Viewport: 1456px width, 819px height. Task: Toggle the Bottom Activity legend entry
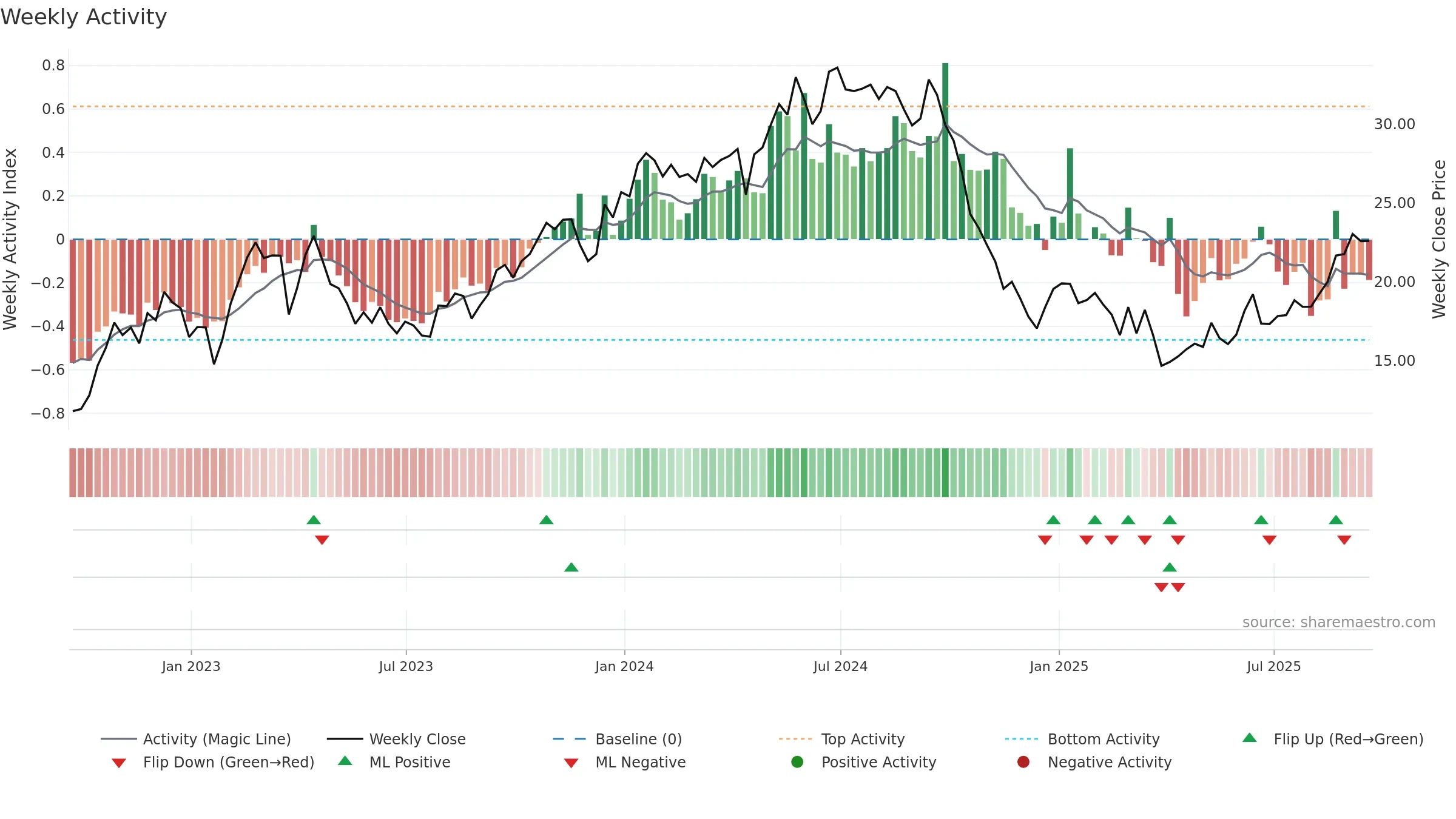[1082, 739]
